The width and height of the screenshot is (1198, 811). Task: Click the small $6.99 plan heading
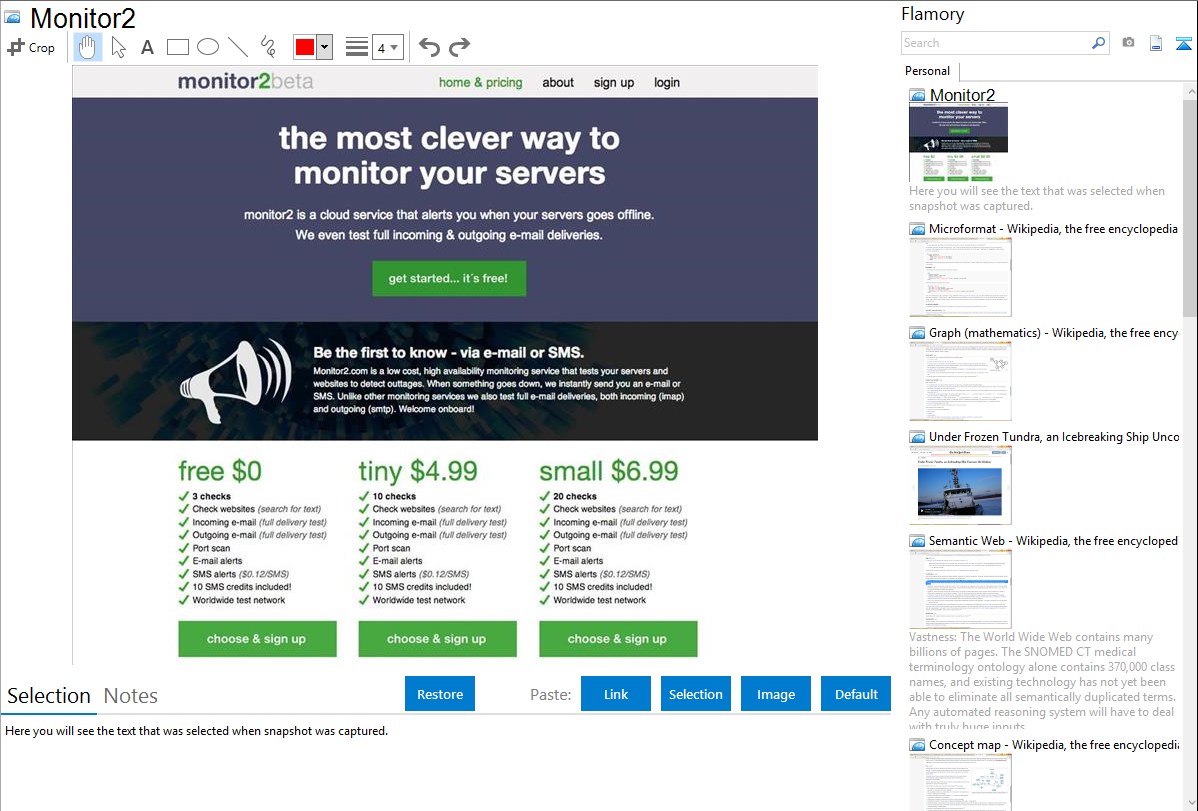coord(608,471)
